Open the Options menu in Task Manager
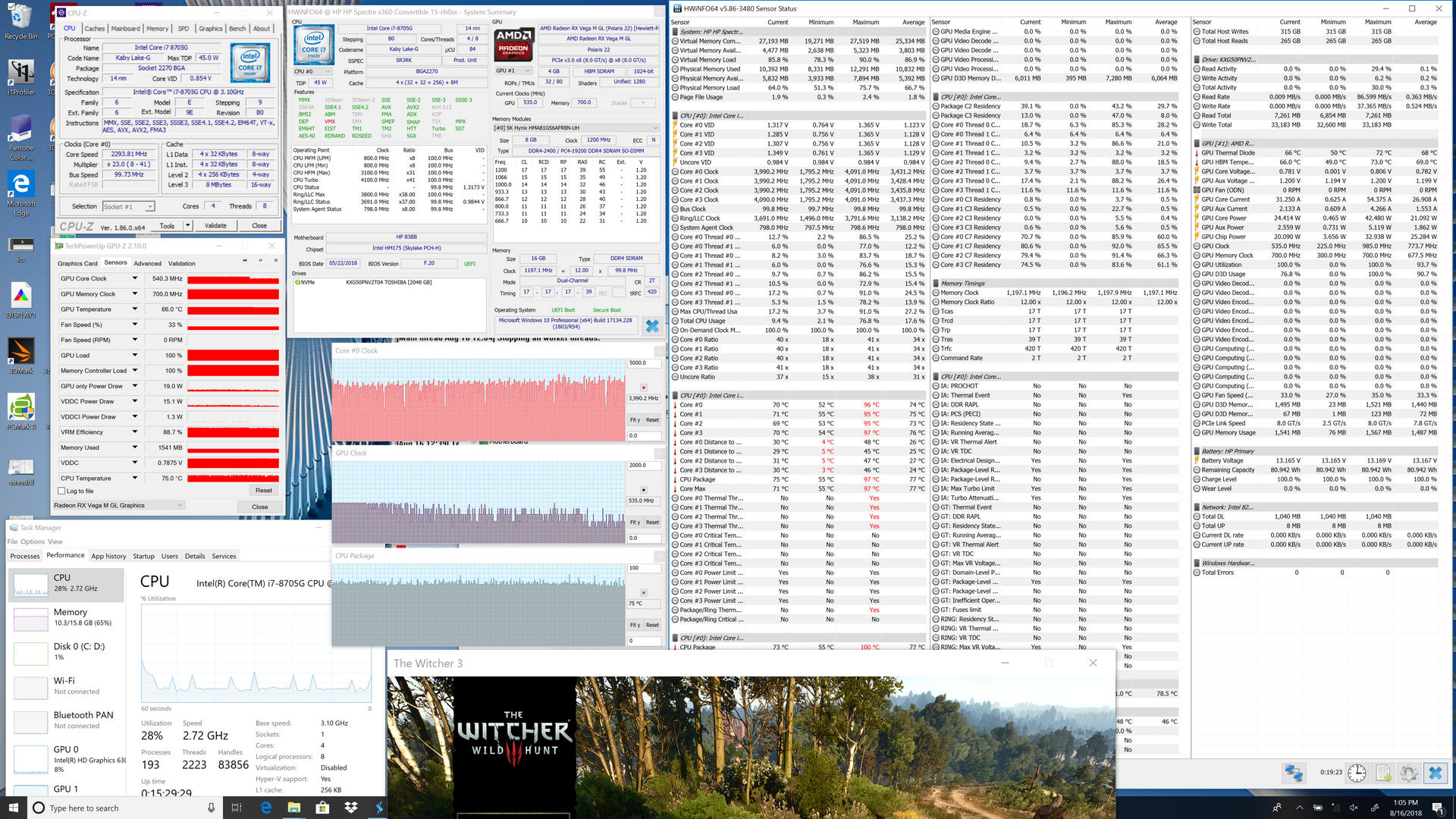Image resolution: width=1456 pixels, height=819 pixels. [x=33, y=541]
